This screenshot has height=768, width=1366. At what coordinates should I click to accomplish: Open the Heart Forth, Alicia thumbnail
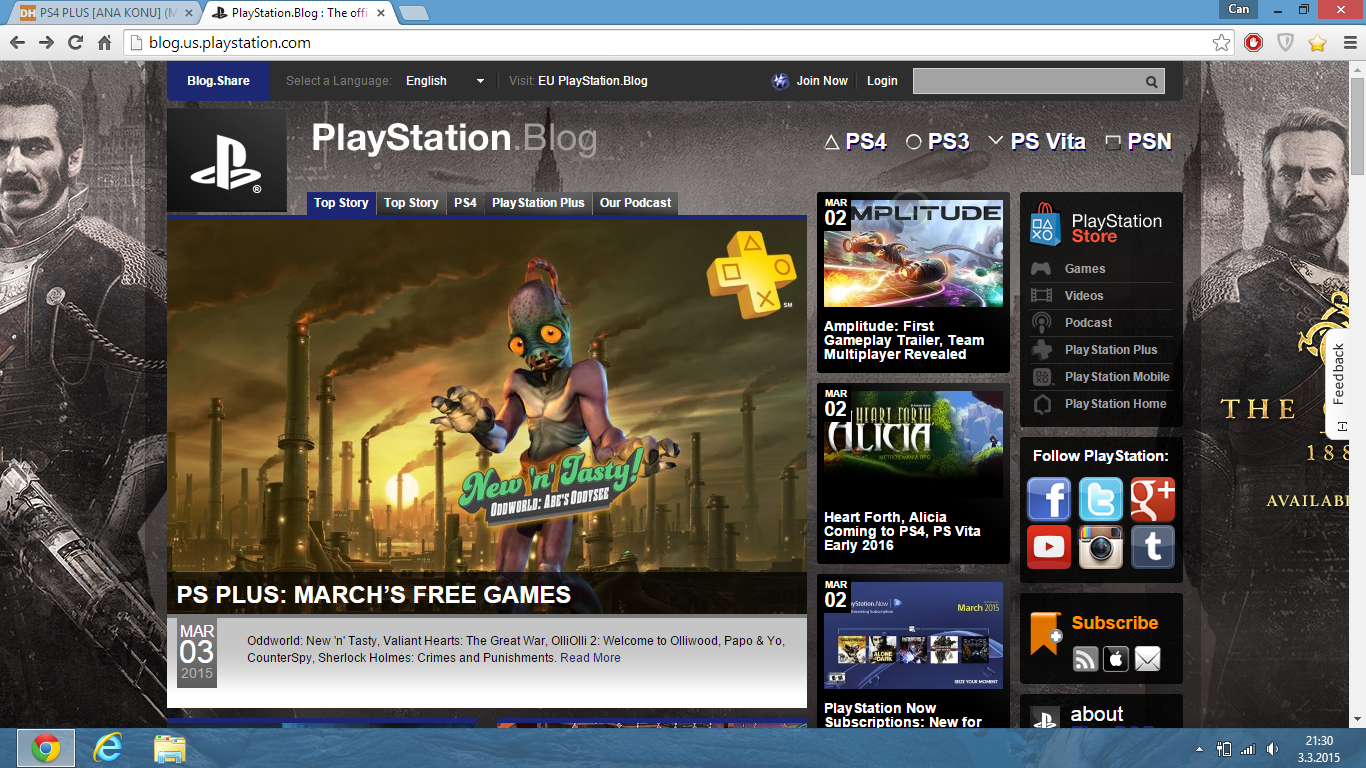pos(913,444)
